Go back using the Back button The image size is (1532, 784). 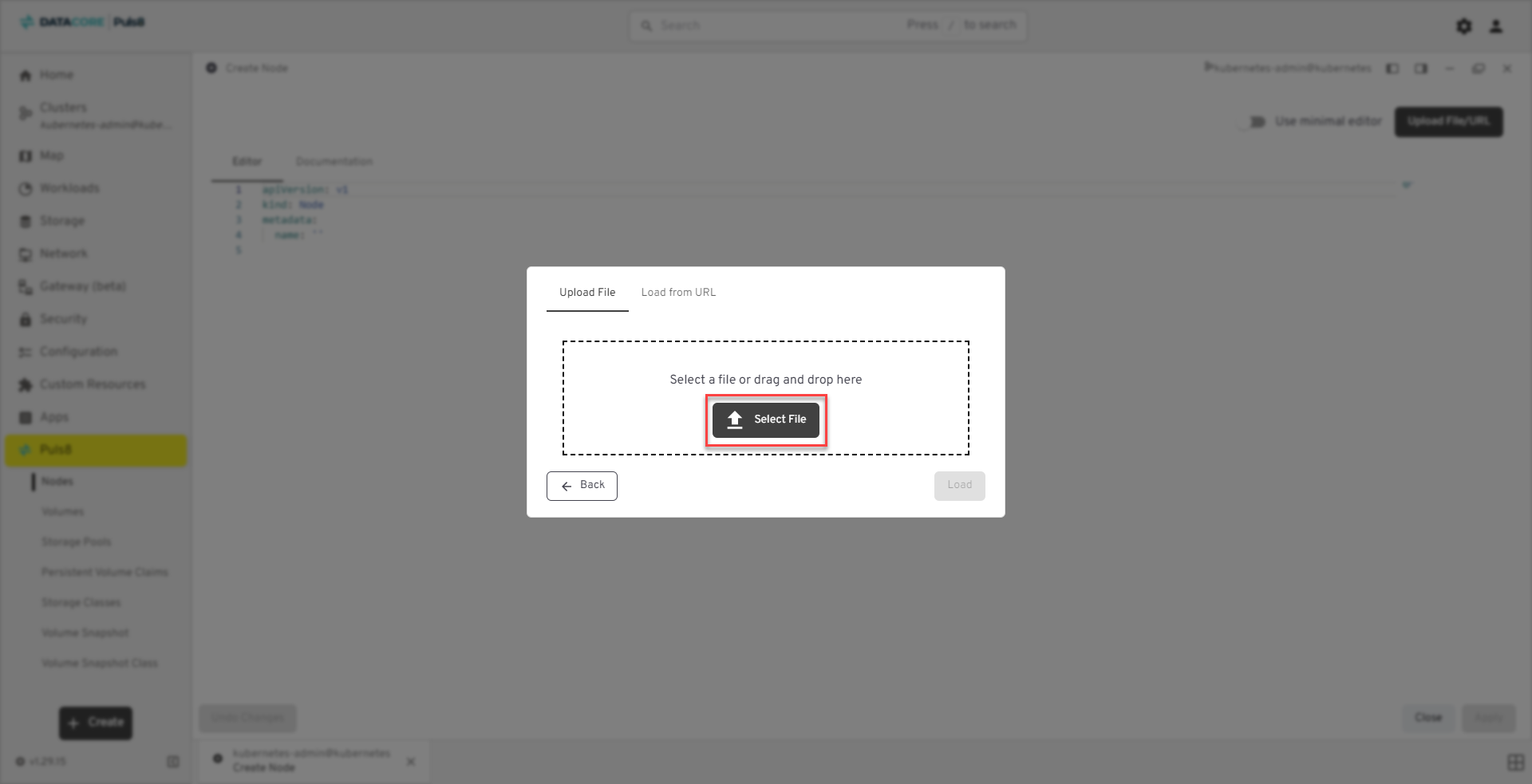coord(582,486)
